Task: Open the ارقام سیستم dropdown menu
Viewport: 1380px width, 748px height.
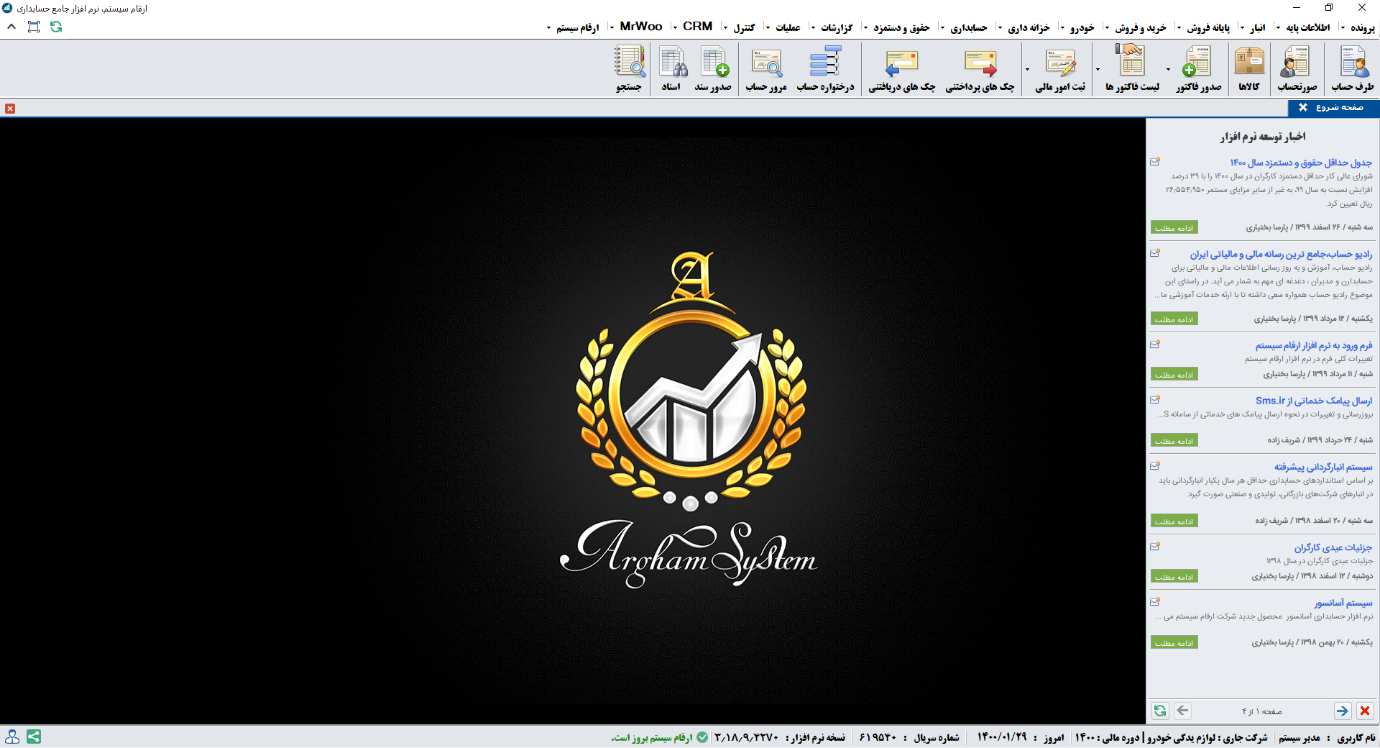Action: click(572, 27)
